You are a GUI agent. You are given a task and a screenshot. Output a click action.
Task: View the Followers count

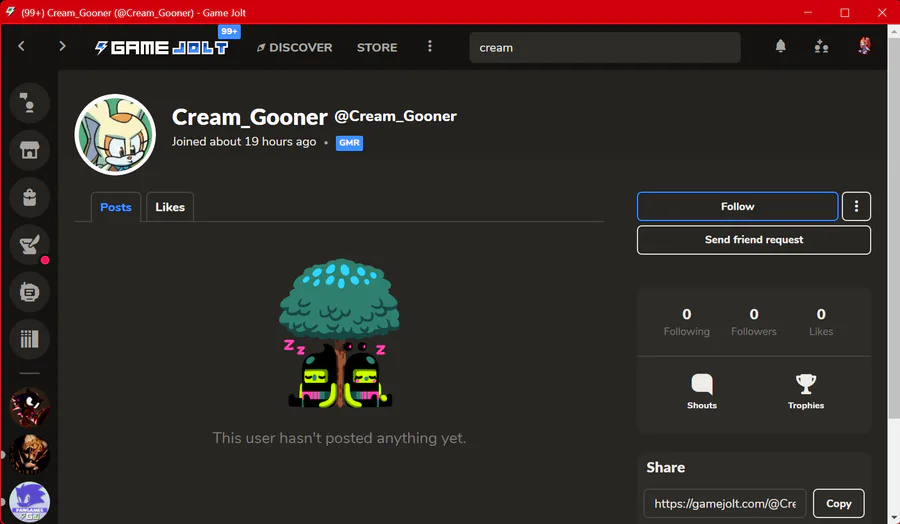[754, 322]
